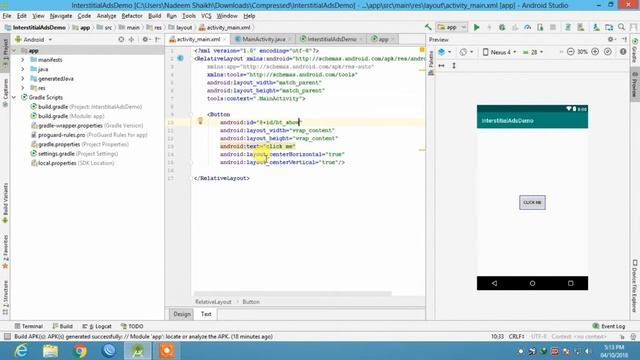Image resolution: width=640 pixels, height=360 pixels.
Task: Click the gray Stop square in toolbar
Action: tap(553, 27)
